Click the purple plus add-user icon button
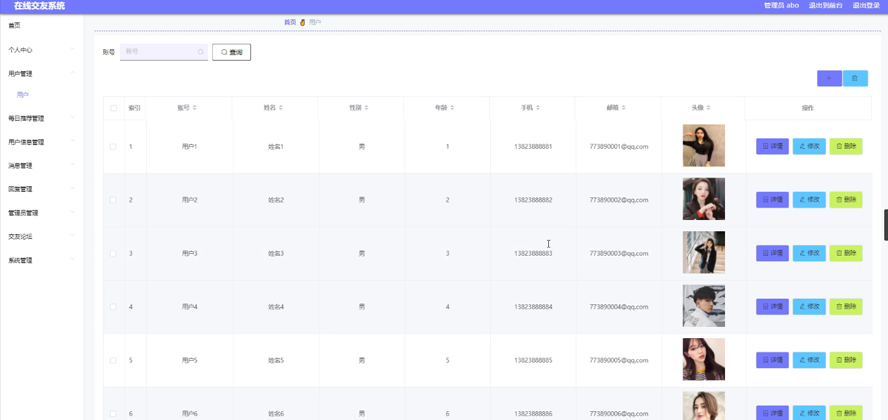888x420 pixels. click(x=829, y=78)
